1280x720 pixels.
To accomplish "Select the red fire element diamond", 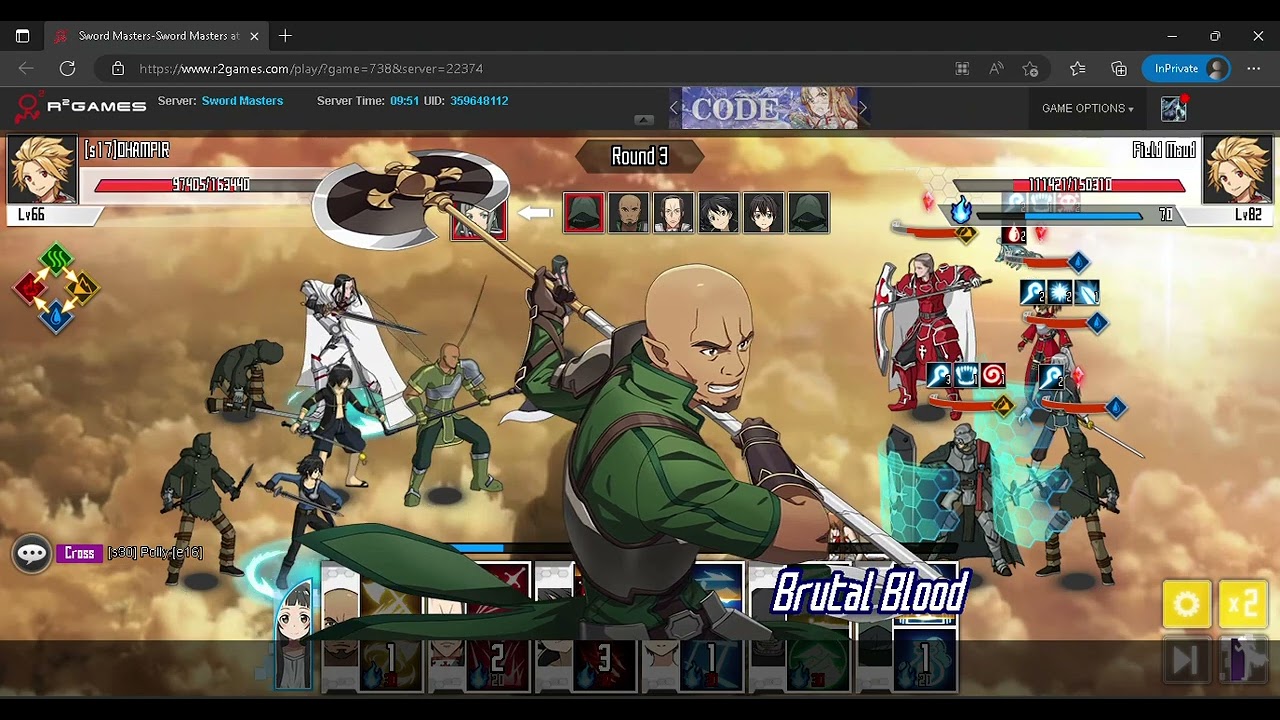I will tap(29, 288).
